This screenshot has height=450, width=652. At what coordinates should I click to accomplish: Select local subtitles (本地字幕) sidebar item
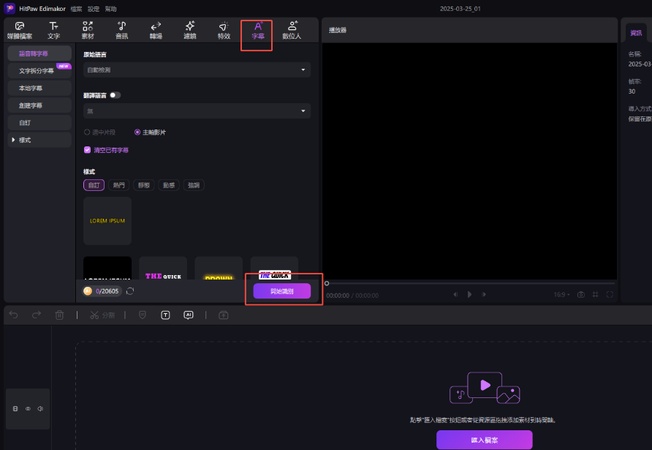click(x=40, y=88)
